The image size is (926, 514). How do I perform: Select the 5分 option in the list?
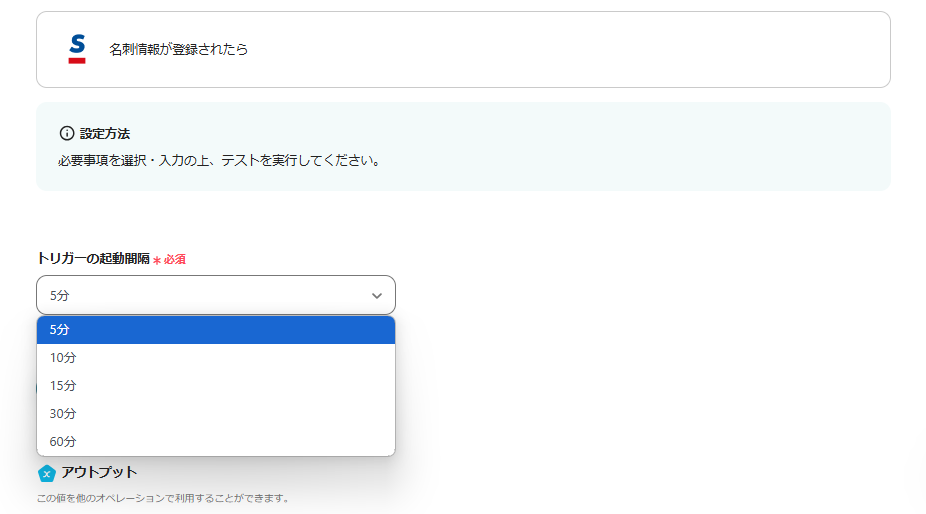(x=216, y=330)
